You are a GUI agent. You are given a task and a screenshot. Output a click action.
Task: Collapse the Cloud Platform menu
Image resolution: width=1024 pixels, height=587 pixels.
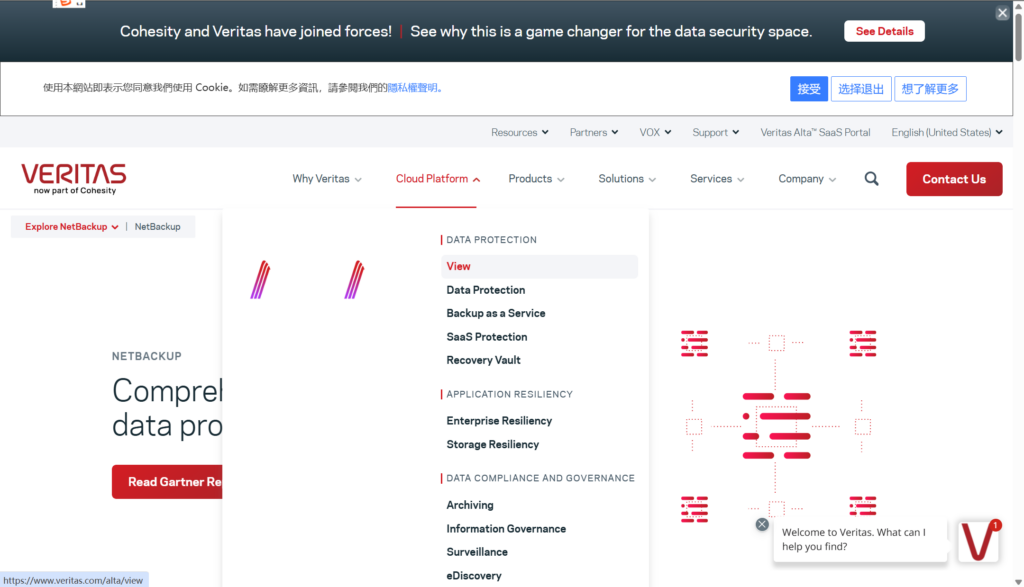[437, 179]
